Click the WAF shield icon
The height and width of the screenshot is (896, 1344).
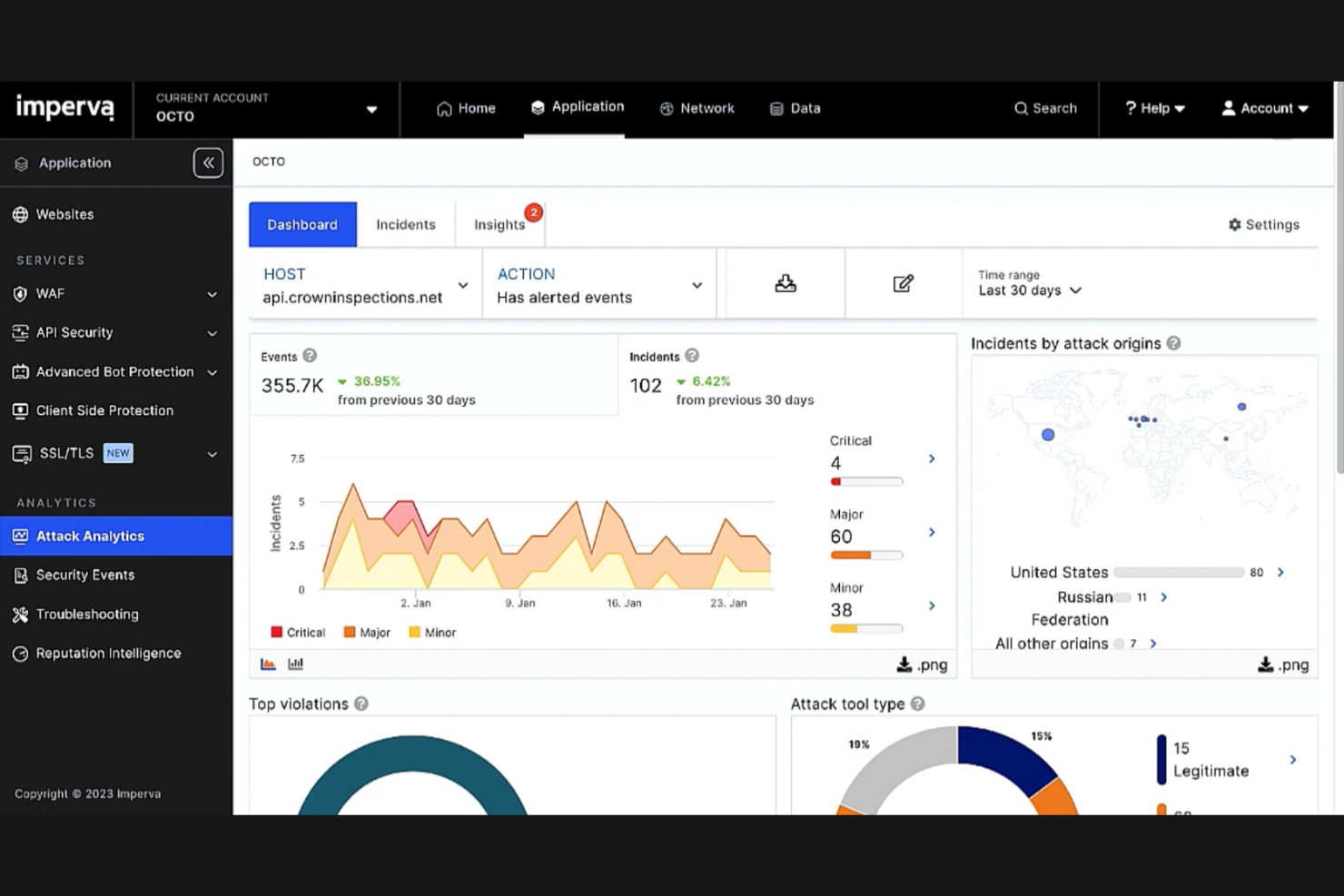tap(20, 293)
